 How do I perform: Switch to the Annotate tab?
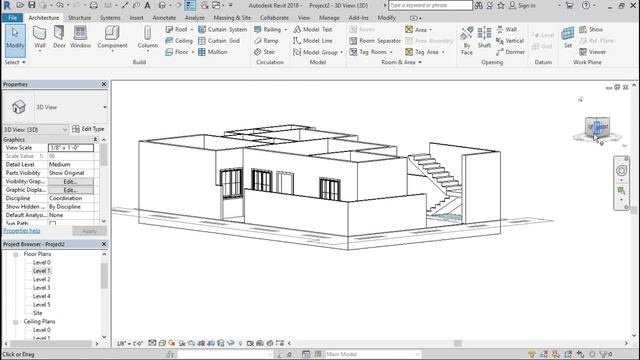[x=164, y=18]
